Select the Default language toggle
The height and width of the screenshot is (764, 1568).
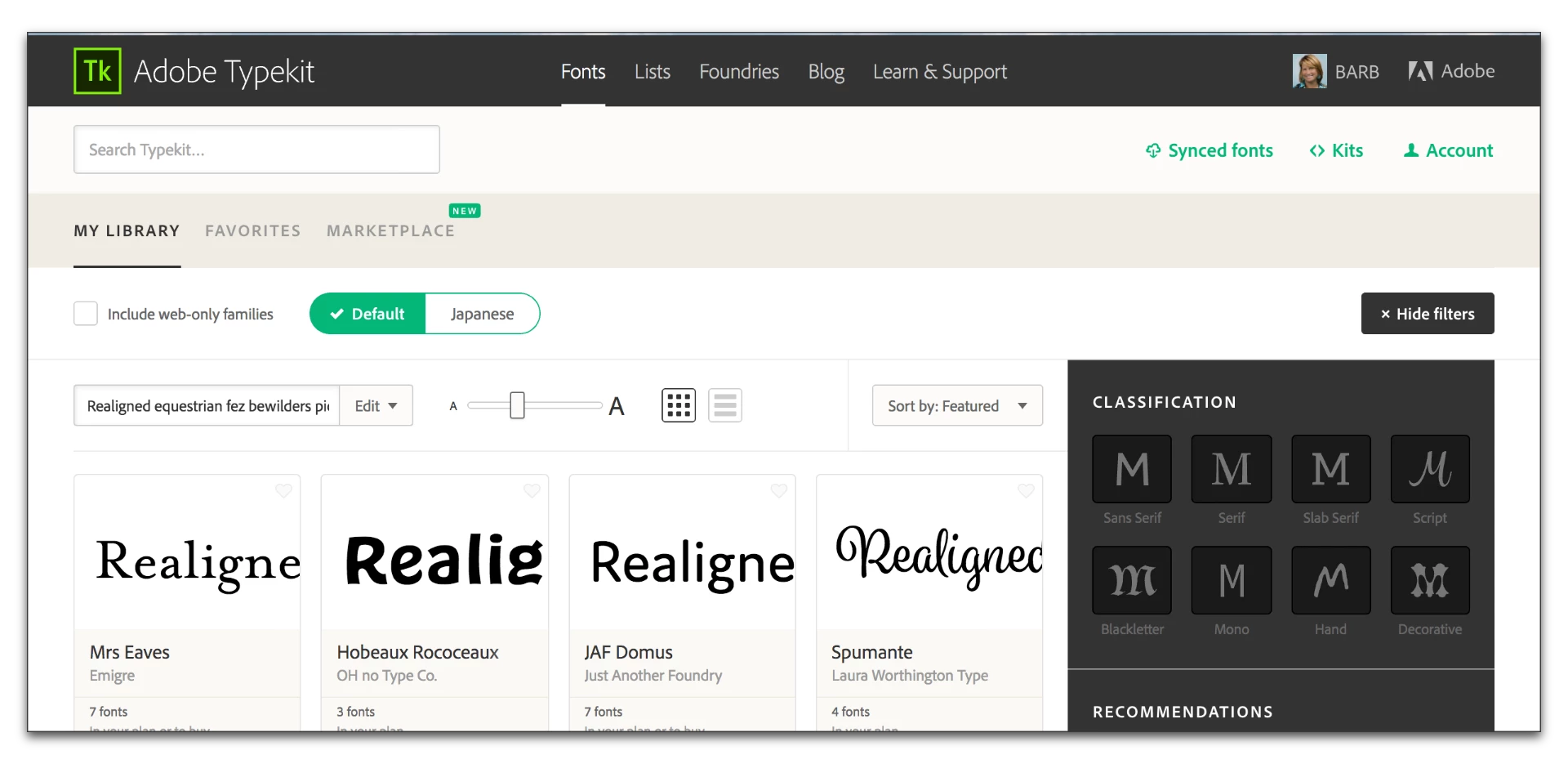pyautogui.click(x=367, y=314)
